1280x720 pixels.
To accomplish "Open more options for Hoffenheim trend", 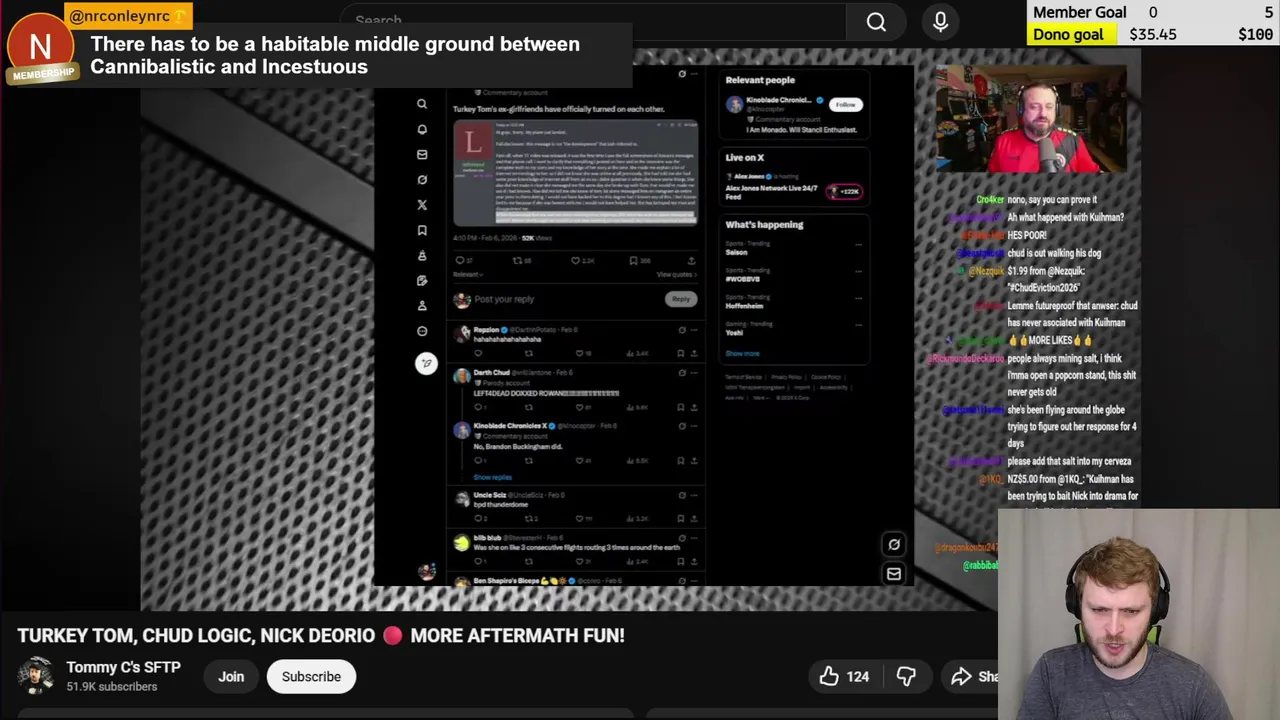I will 858,298.
